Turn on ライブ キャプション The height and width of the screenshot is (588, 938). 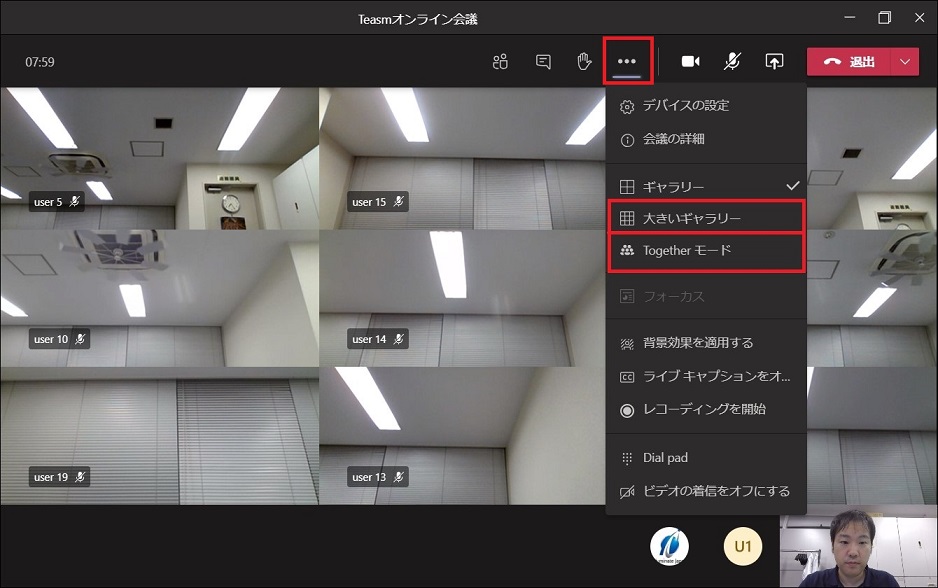[706, 377]
